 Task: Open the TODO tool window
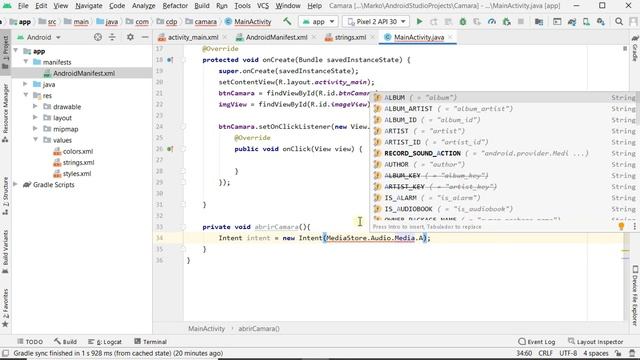click(x=30, y=342)
